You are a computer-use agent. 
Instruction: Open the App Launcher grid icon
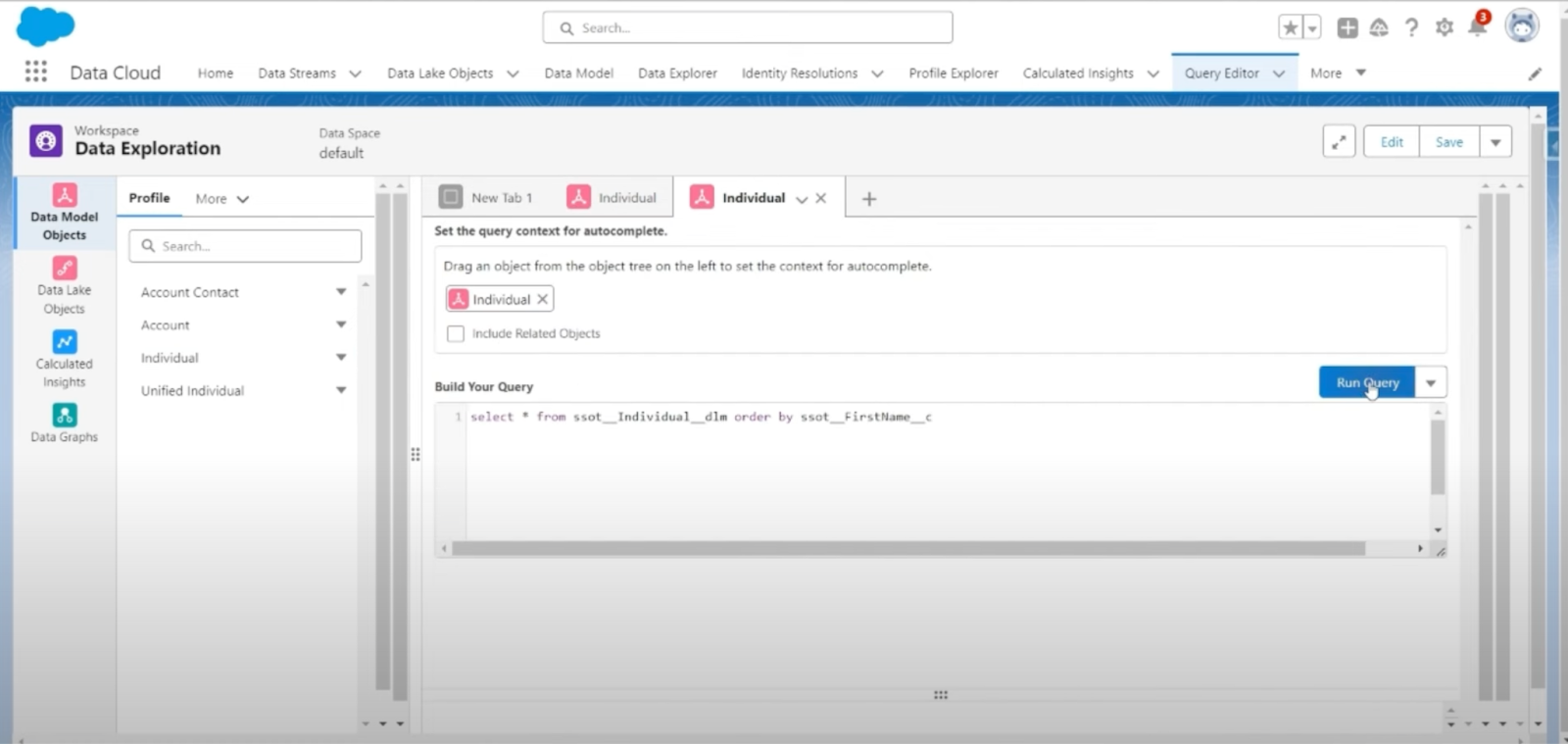(x=36, y=72)
